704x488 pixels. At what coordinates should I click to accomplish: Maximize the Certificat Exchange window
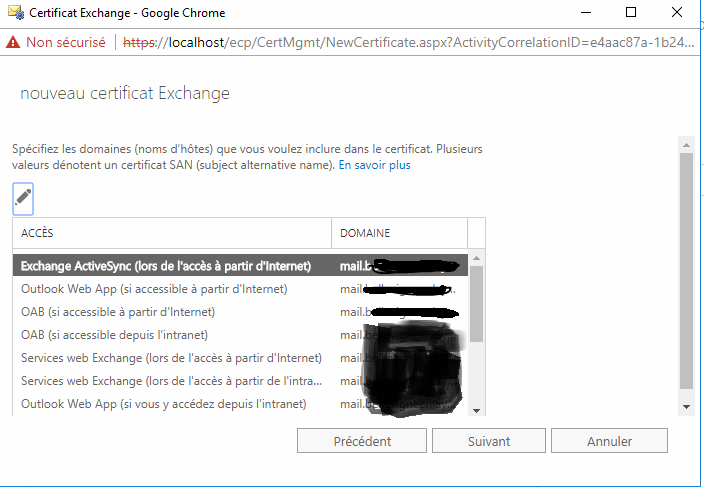coord(631,13)
